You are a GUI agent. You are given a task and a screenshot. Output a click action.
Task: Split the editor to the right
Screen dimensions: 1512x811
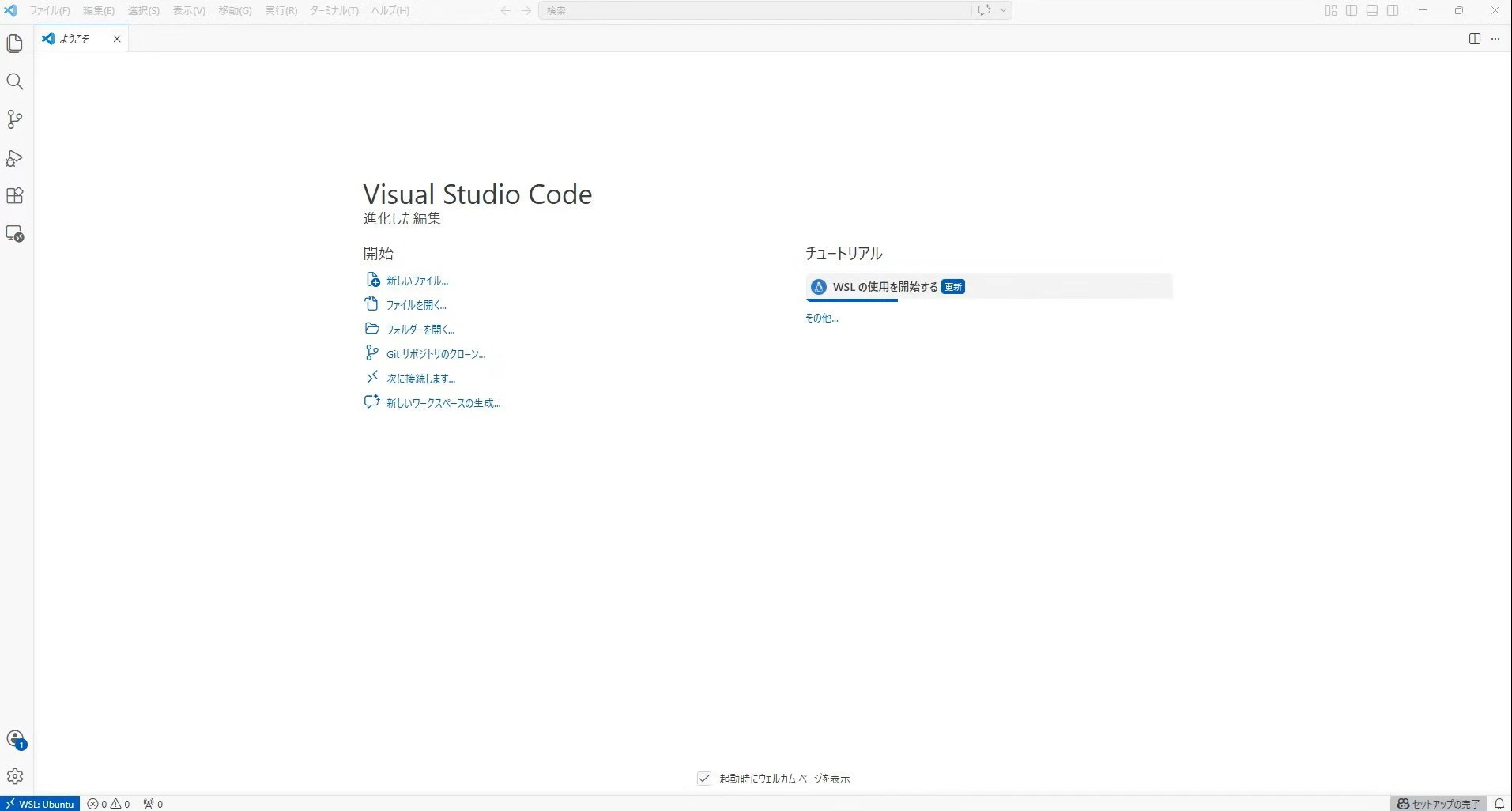(1474, 39)
